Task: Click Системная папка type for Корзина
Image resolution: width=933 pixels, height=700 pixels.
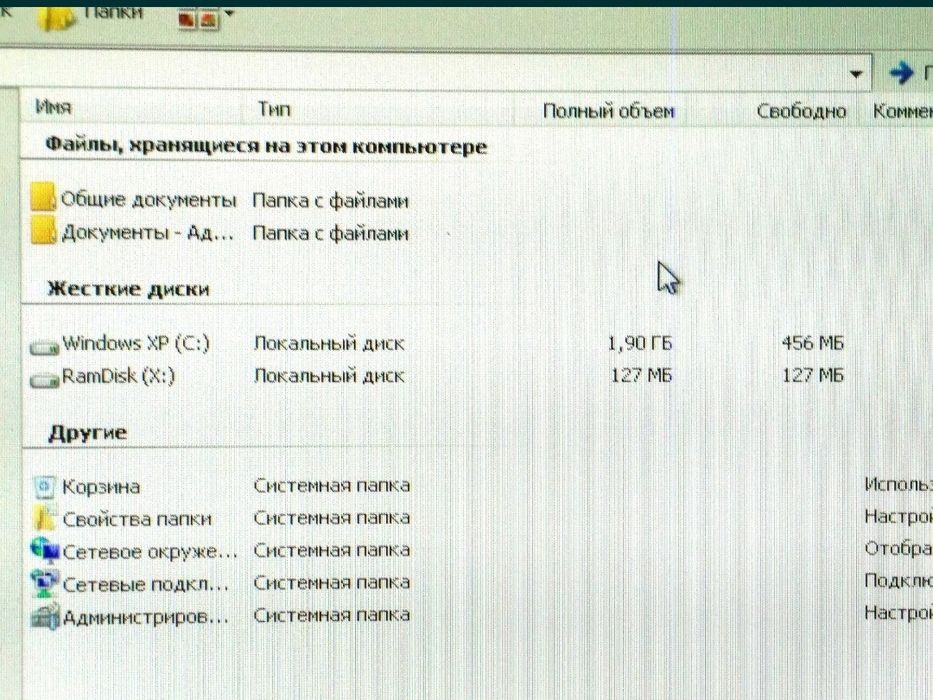Action: (x=331, y=486)
